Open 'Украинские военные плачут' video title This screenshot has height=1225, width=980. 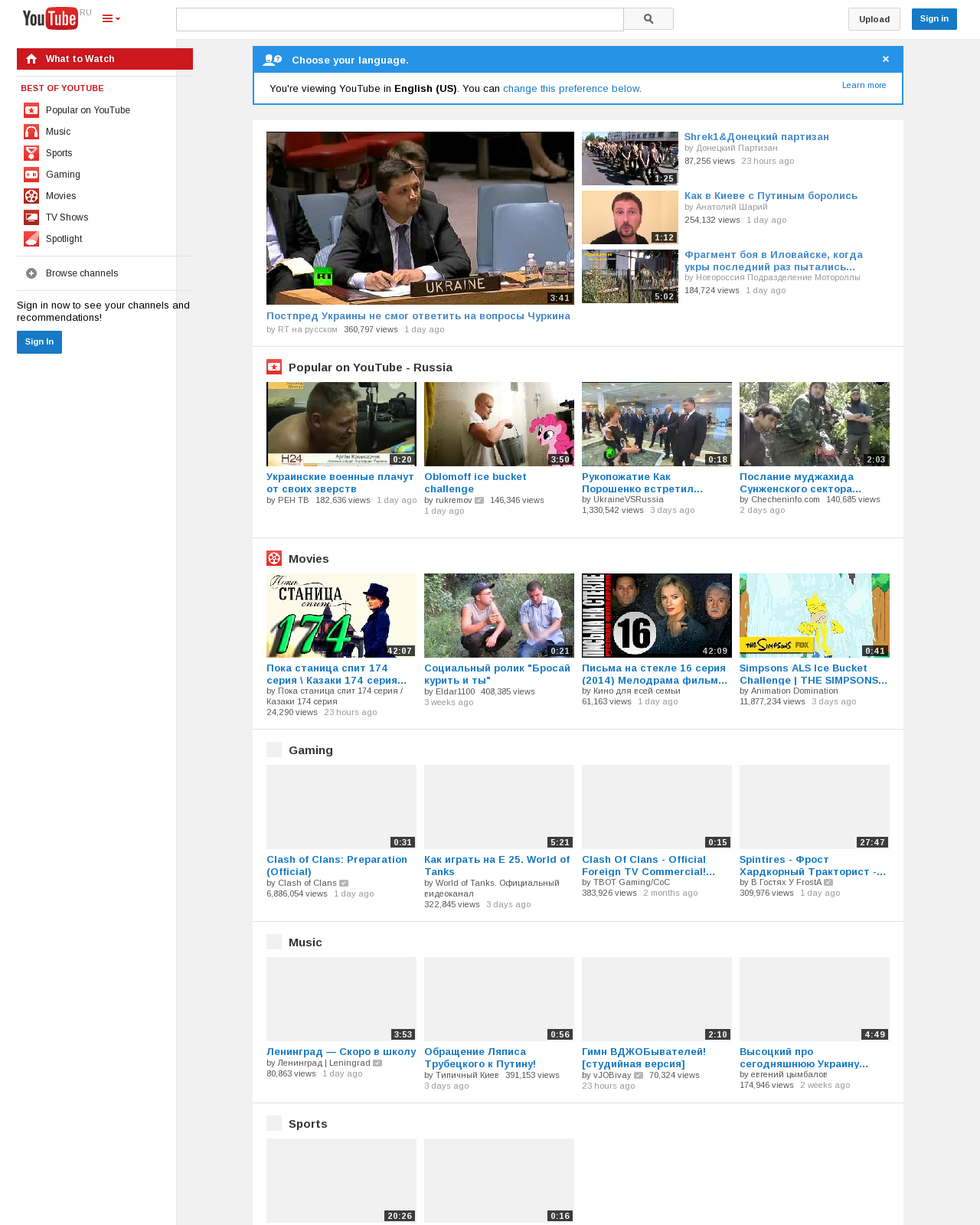click(341, 483)
